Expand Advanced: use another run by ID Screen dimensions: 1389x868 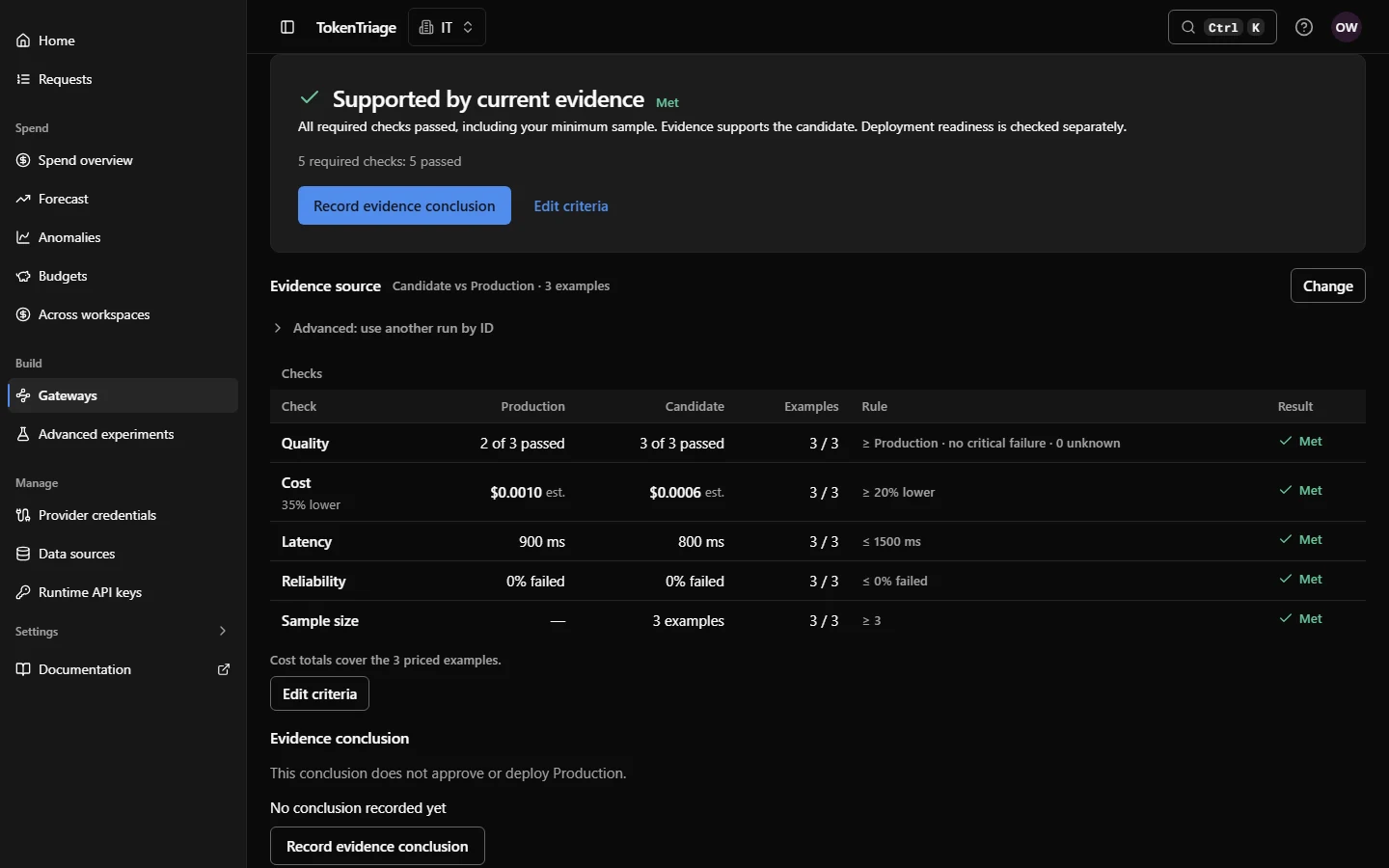384,328
